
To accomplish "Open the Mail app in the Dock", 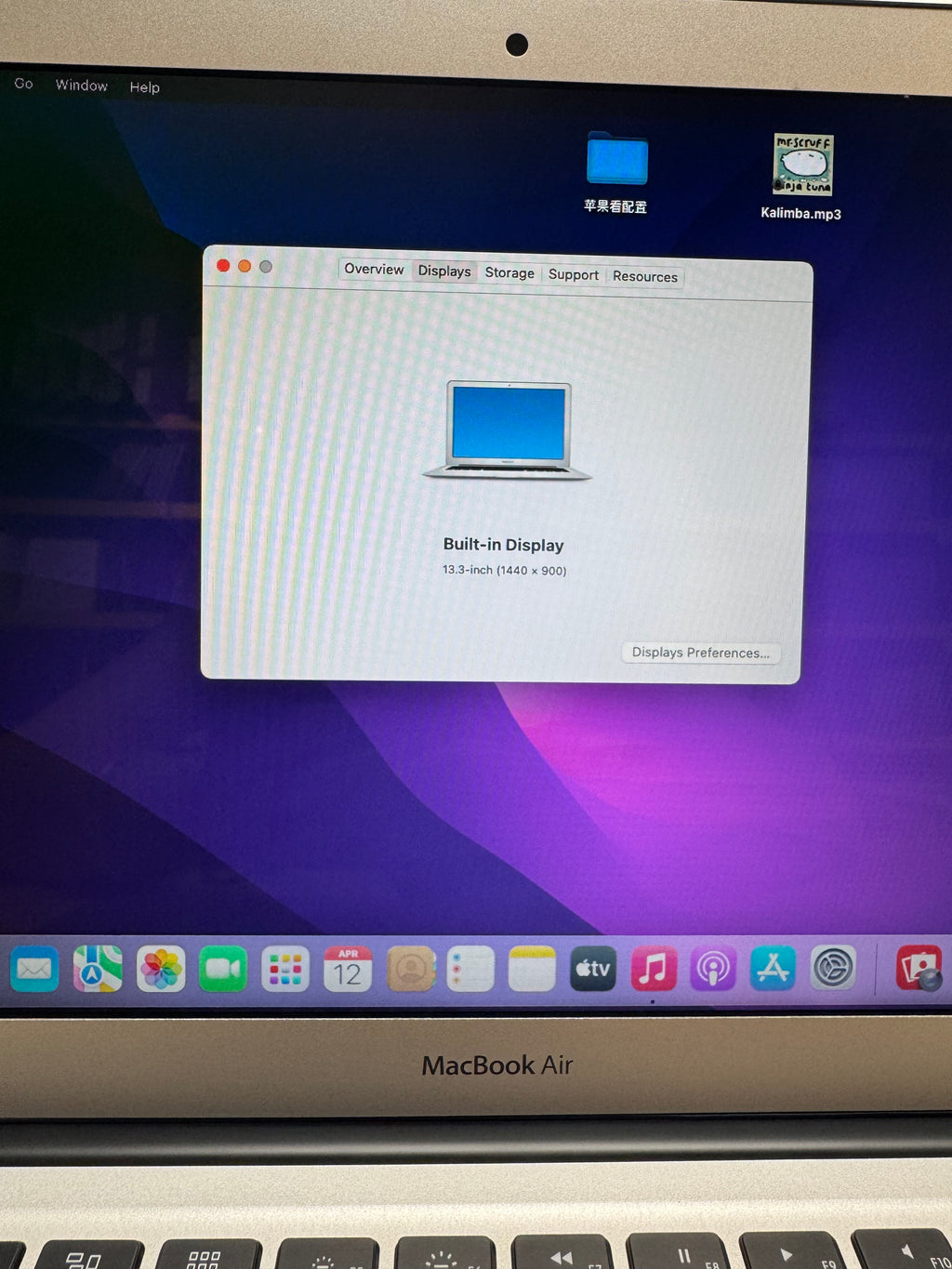I will (34, 969).
